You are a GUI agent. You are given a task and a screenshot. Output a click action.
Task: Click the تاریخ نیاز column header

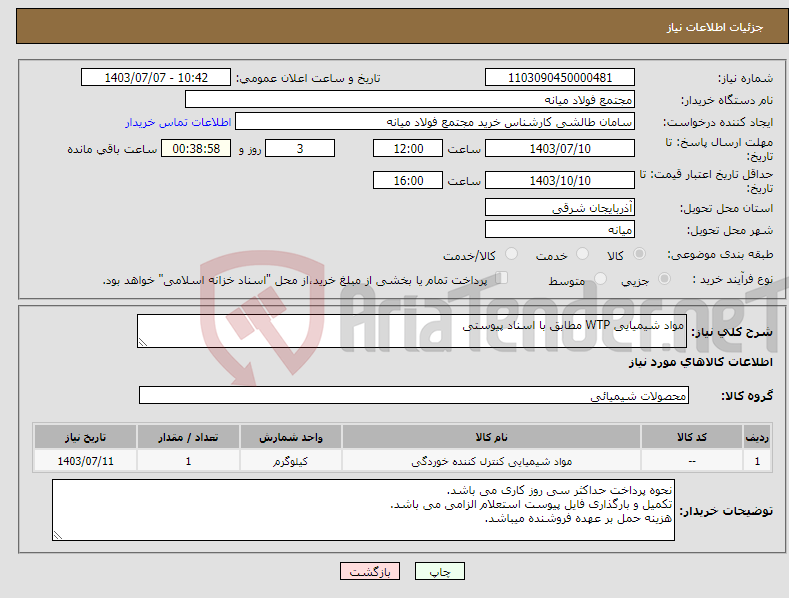[x=85, y=437]
